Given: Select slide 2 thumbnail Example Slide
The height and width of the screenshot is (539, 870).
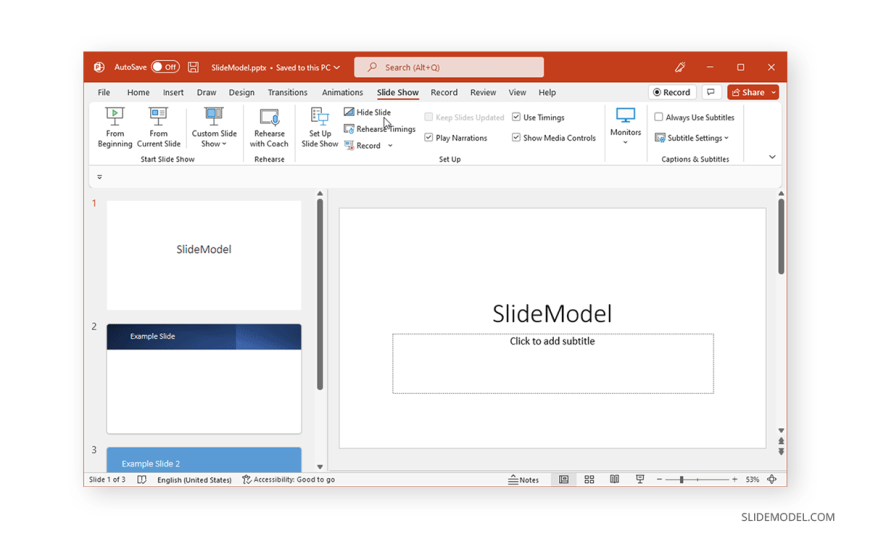Looking at the screenshot, I should 204,379.
